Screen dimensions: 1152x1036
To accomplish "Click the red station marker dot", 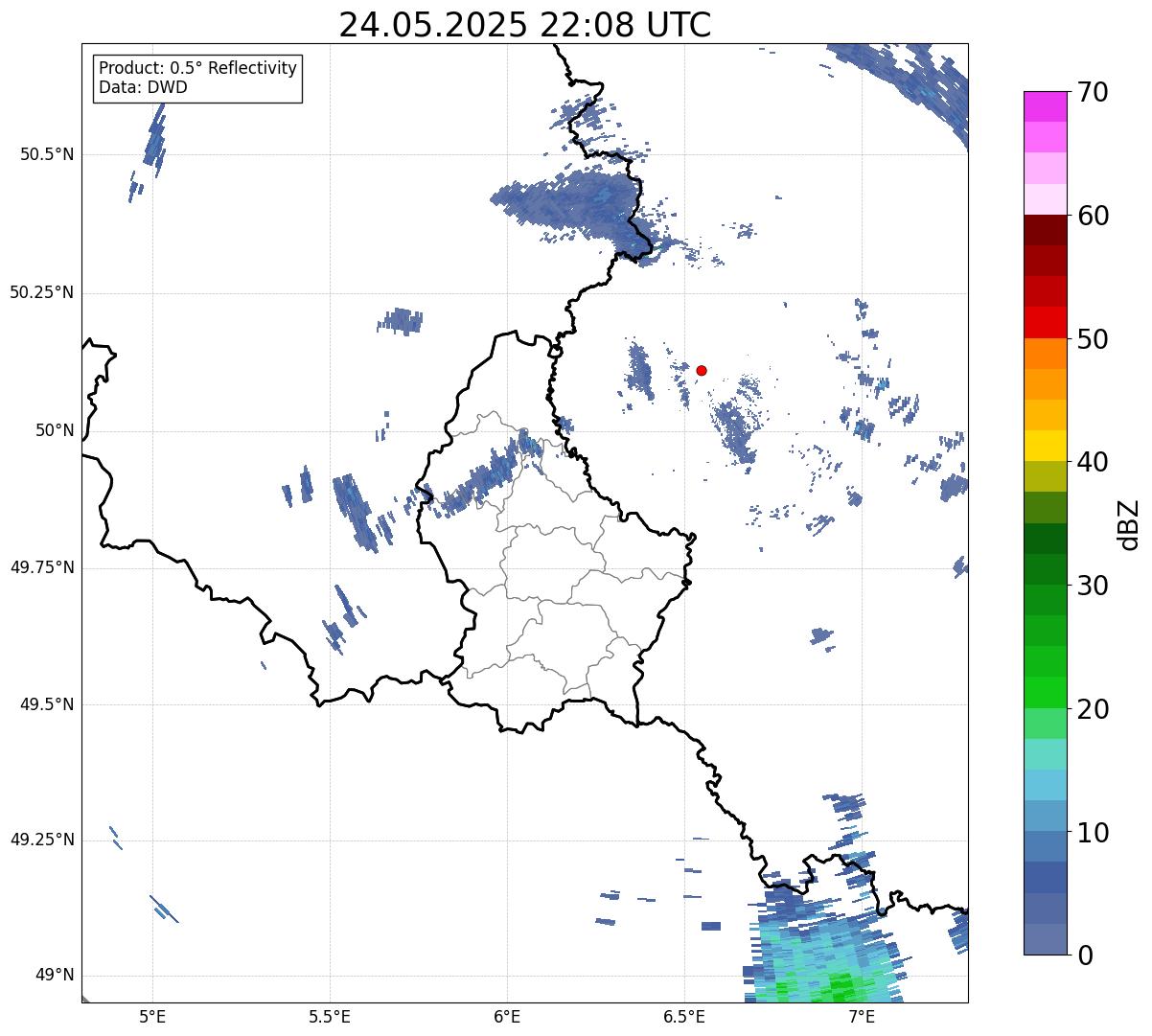I will pyautogui.click(x=702, y=370).
